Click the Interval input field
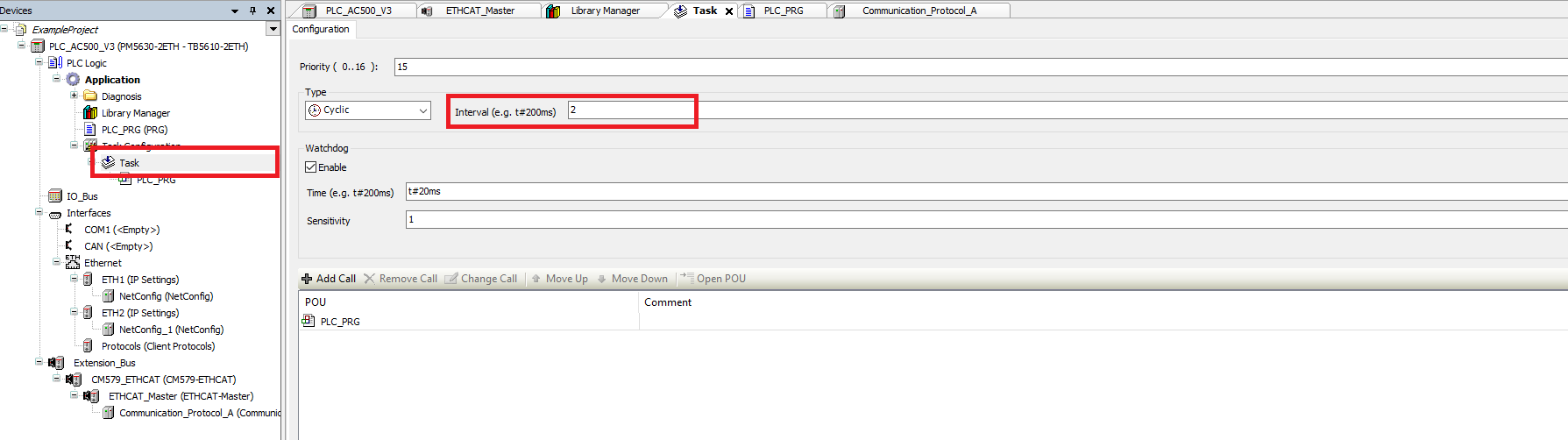1568x440 pixels. click(631, 110)
